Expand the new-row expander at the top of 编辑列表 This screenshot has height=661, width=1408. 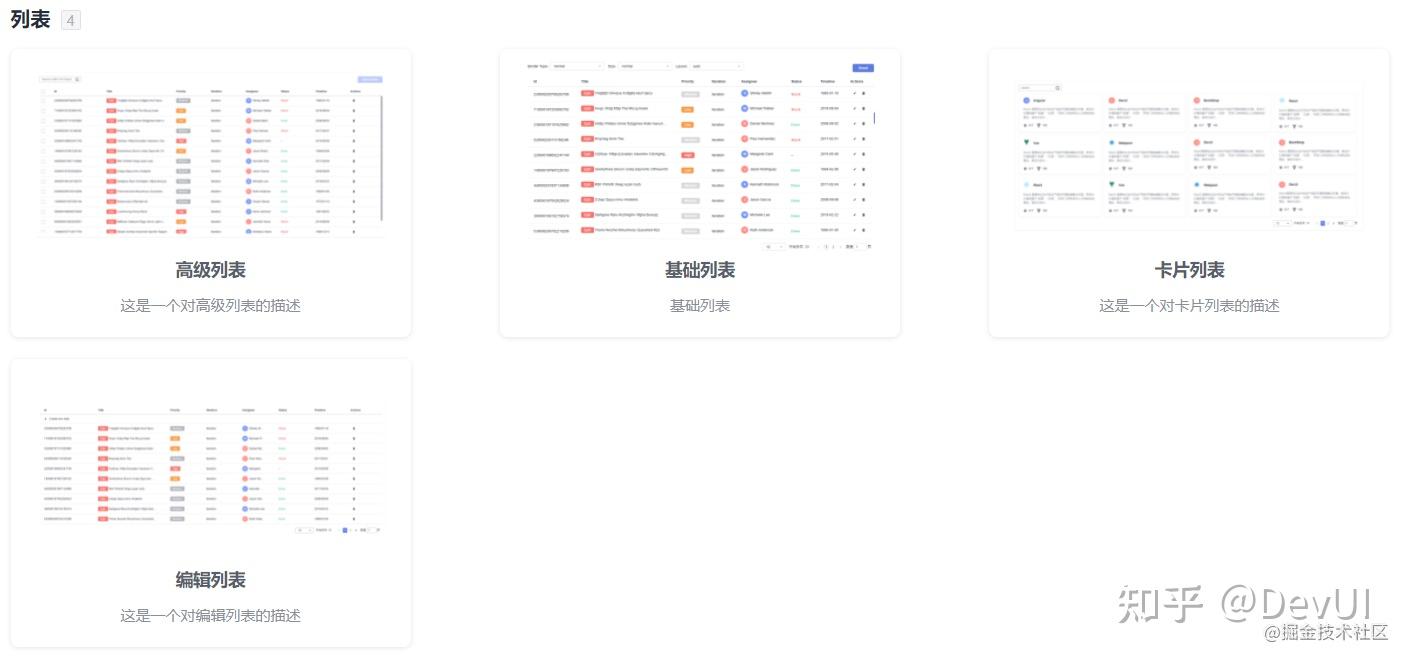44,419
